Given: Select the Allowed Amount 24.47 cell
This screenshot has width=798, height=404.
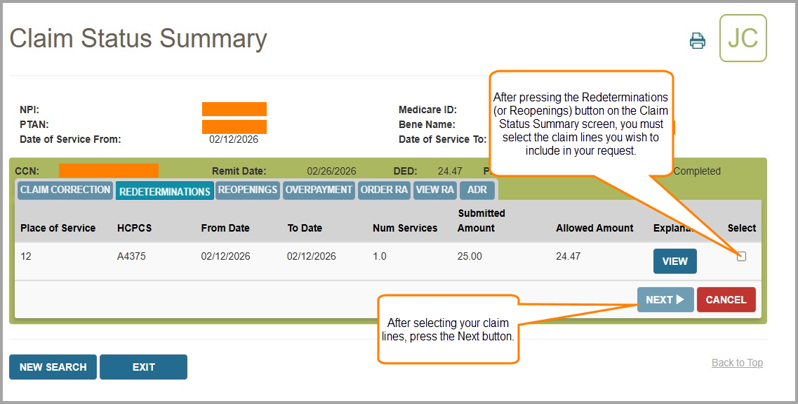Looking at the screenshot, I should click(x=568, y=256).
